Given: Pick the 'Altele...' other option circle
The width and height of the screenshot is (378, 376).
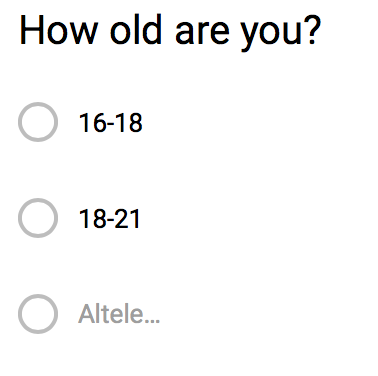Looking at the screenshot, I should click(38, 314).
